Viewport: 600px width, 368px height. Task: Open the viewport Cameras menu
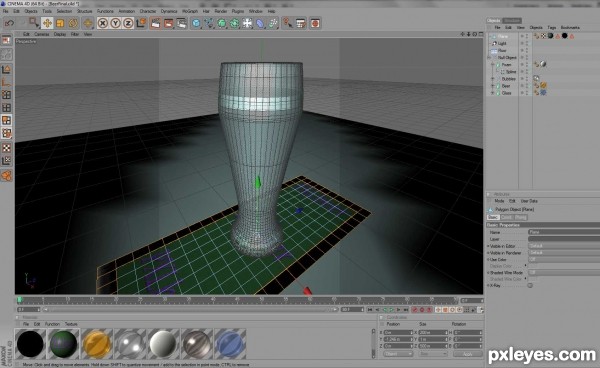[42, 34]
